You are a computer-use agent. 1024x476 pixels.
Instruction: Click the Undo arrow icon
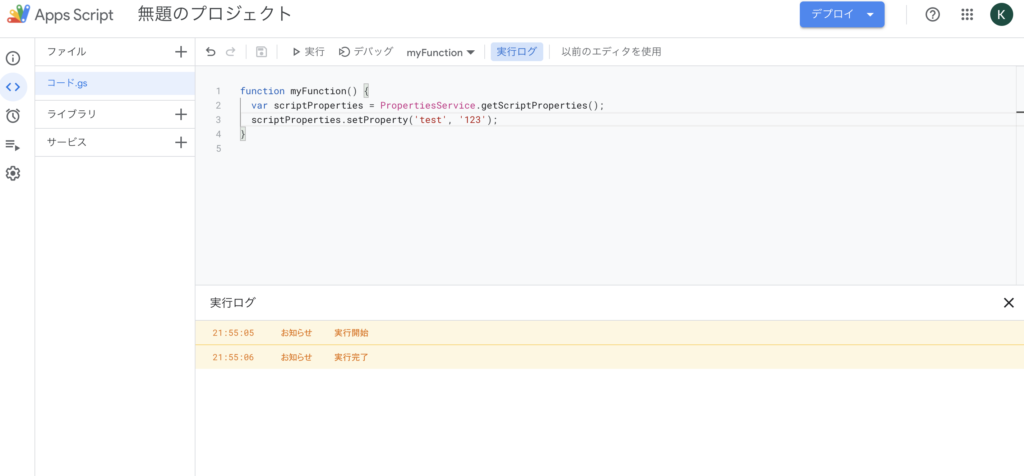210,52
